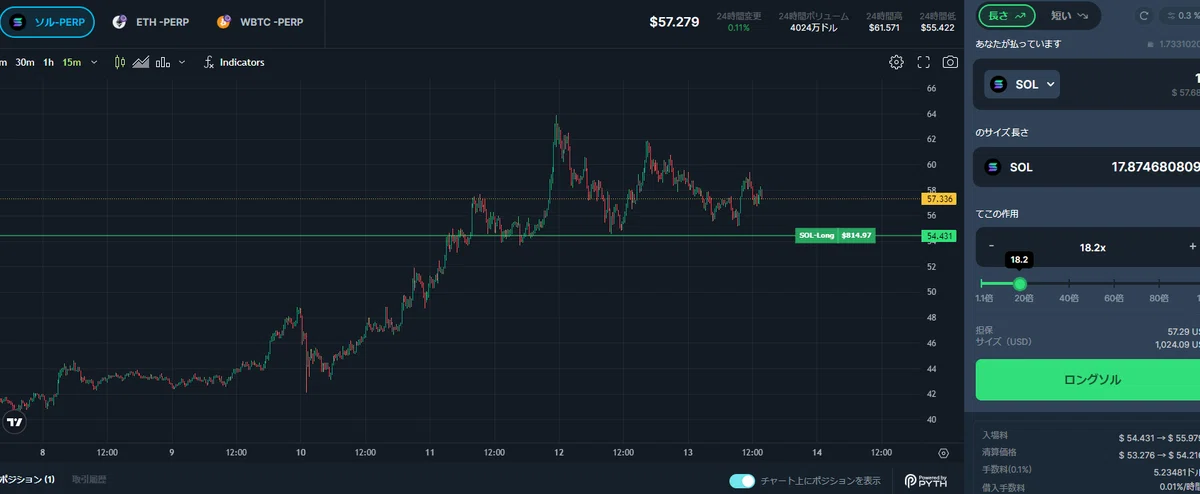1200x494 pixels.
Task: Click the TradingView logo on the chart
Action: [x=14, y=423]
